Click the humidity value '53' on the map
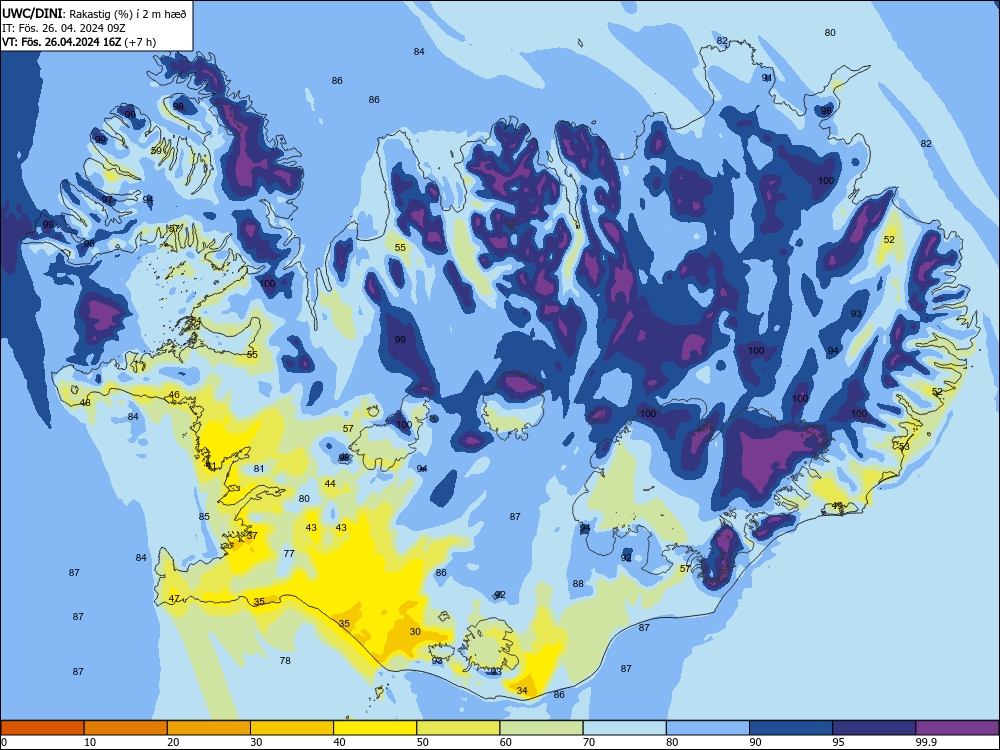This screenshot has height=750, width=1000. click(904, 446)
